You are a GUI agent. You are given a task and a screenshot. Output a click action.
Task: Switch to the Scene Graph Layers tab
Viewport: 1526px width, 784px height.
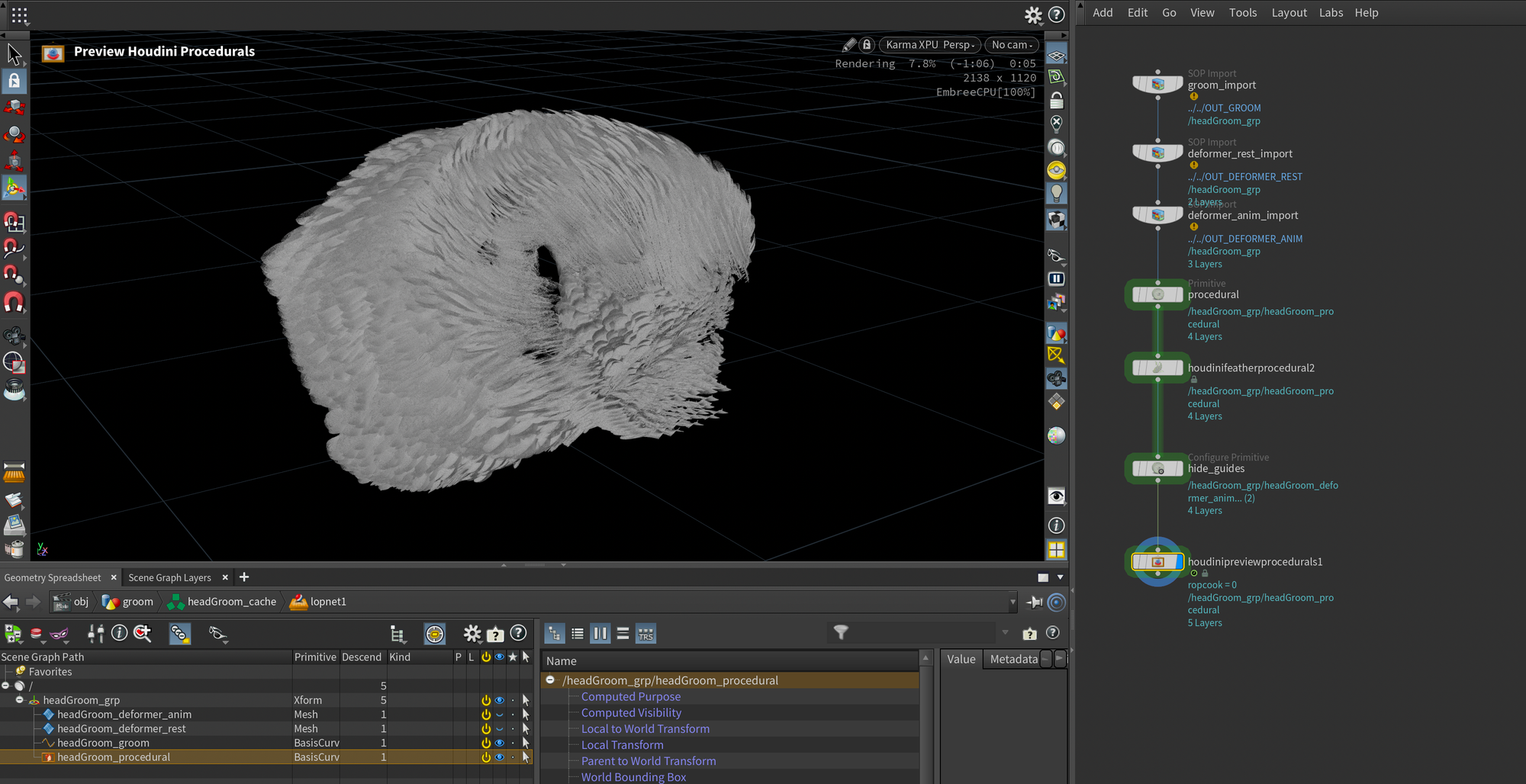169,578
